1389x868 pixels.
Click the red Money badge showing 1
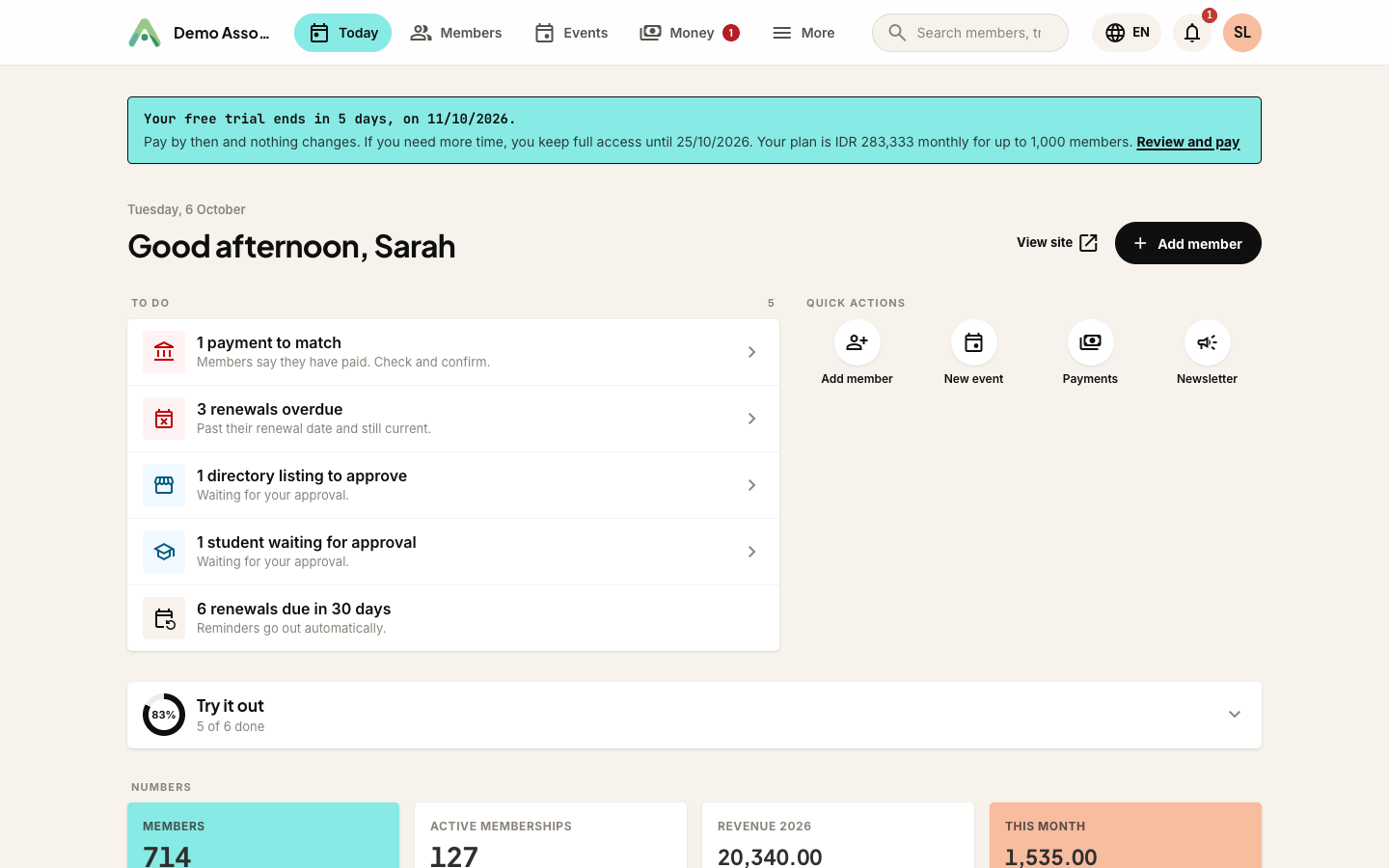pyautogui.click(x=731, y=33)
